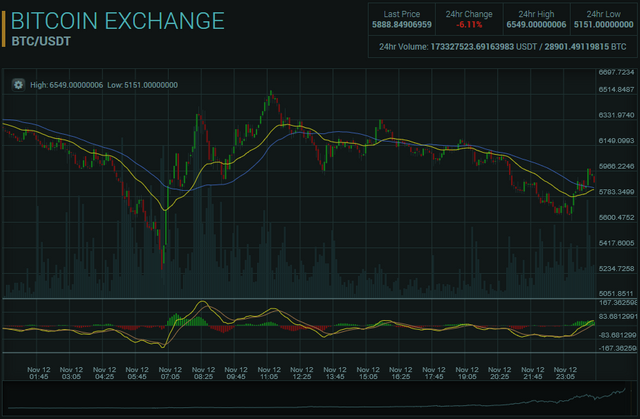The width and height of the screenshot is (640, 419).
Task: Click time axis label Nov 12 03:05
Action: click(71, 373)
